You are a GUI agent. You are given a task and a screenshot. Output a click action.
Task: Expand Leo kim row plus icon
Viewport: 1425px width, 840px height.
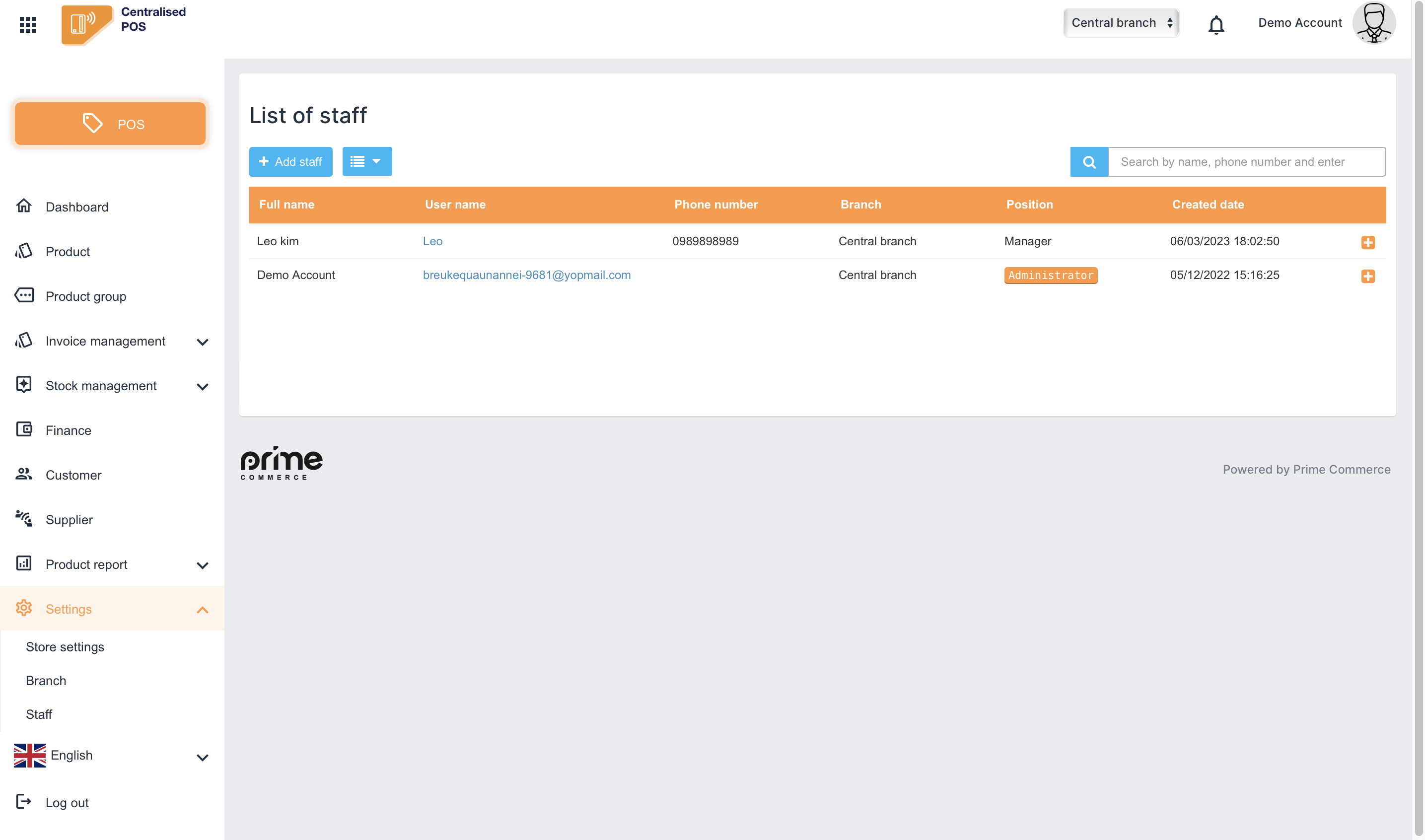(x=1367, y=242)
